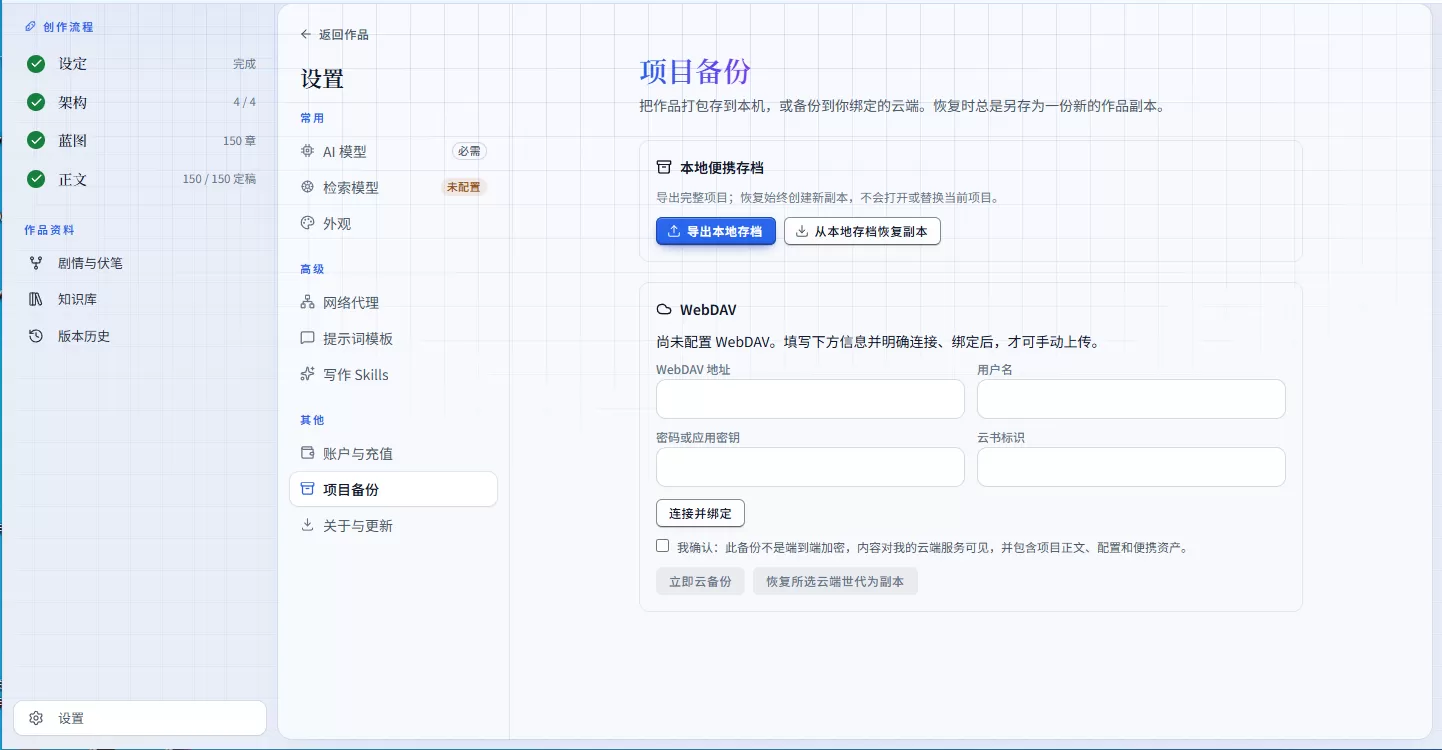Click the 立即云备份 button
The height and width of the screenshot is (750, 1442).
(x=700, y=581)
